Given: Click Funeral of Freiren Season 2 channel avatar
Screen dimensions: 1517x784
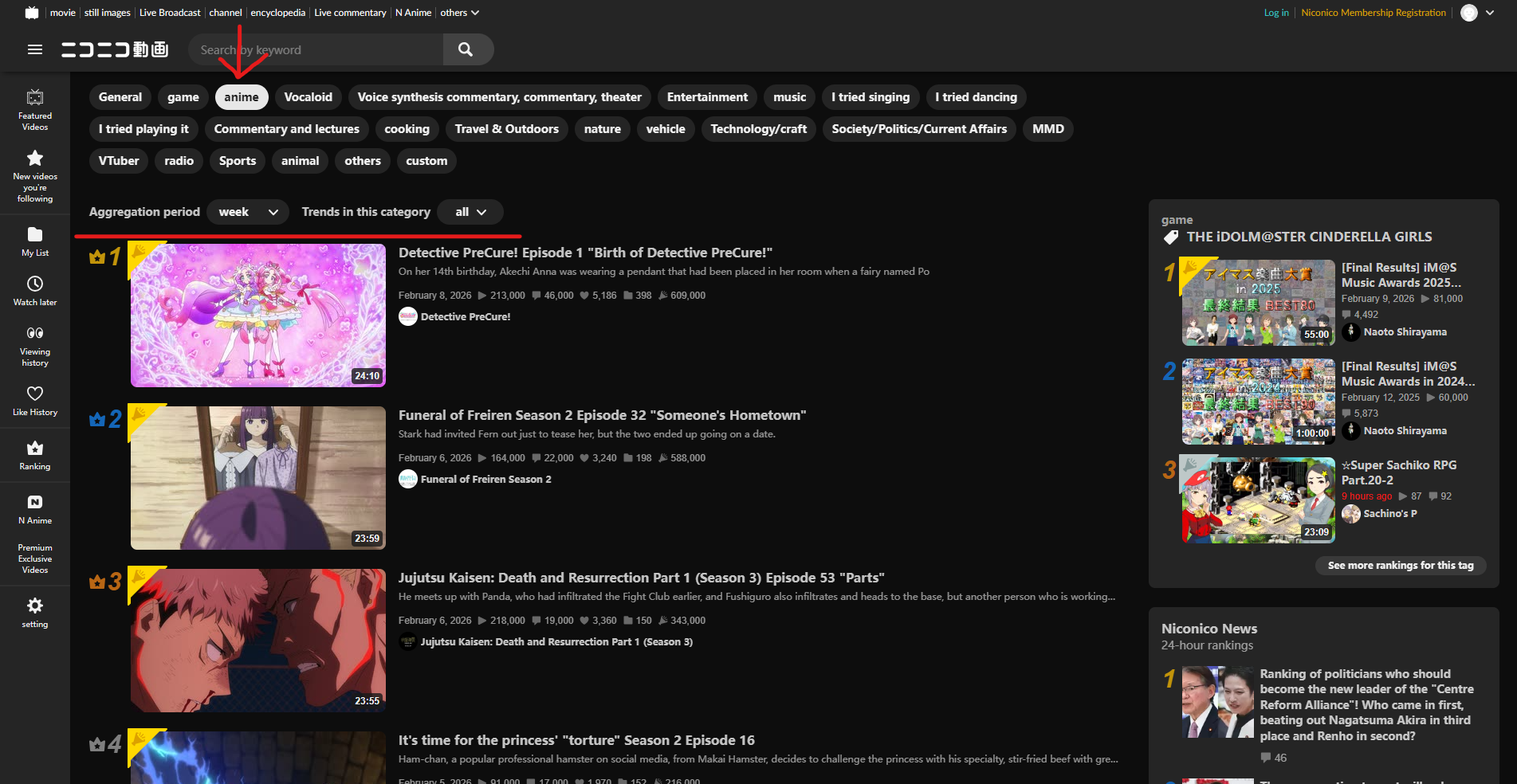Looking at the screenshot, I should pyautogui.click(x=408, y=479).
